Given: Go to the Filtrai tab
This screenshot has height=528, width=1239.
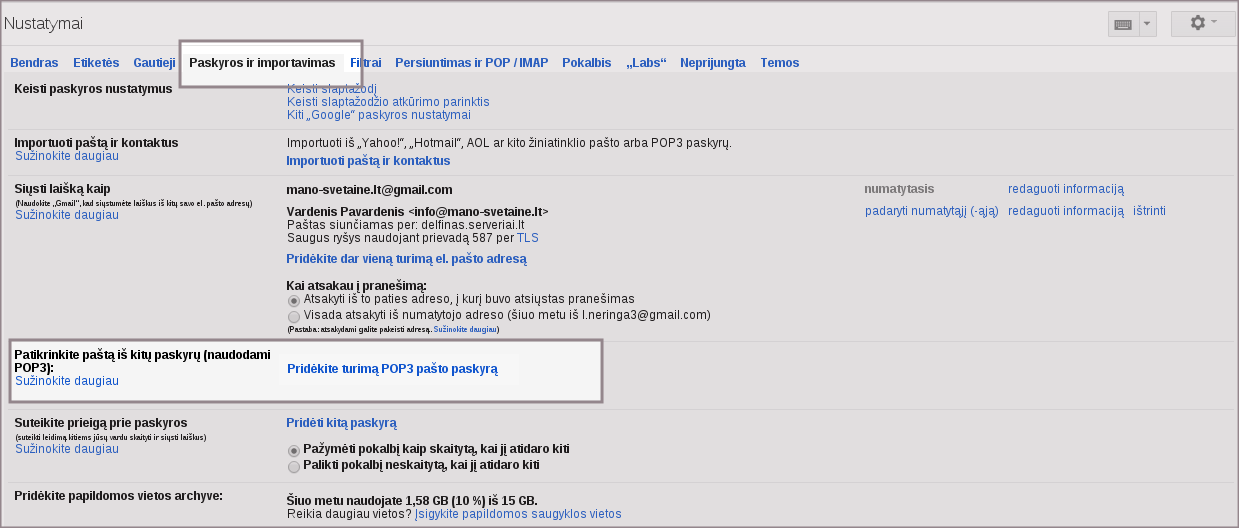Looking at the screenshot, I should click(365, 63).
